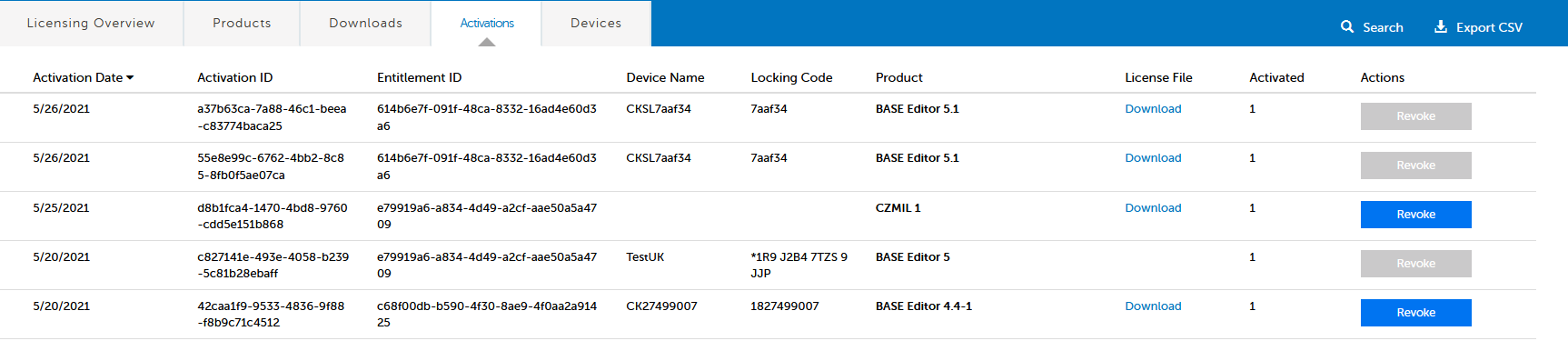Select the Activations tab
The image size is (1568, 341).
(487, 23)
